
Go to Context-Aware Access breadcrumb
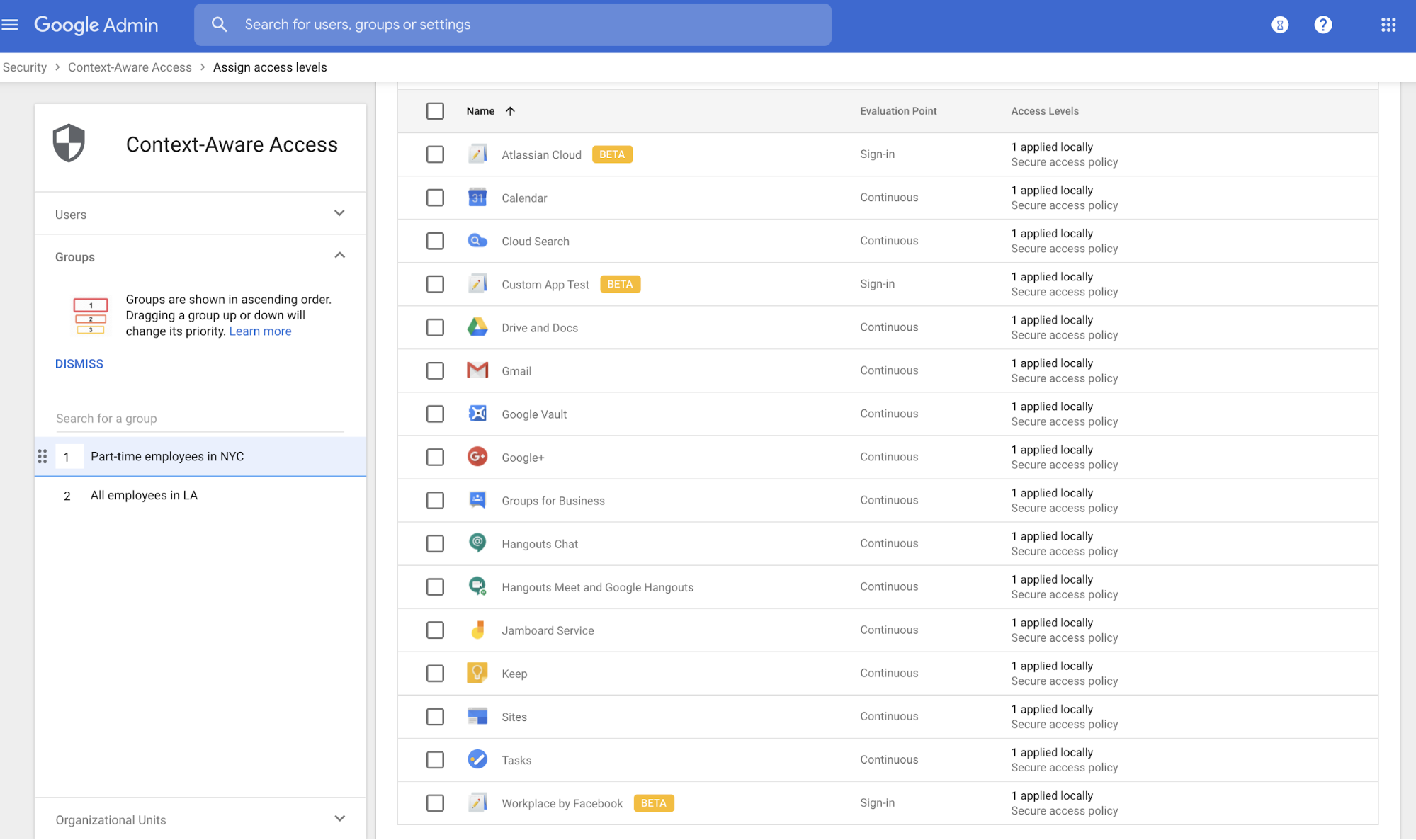point(130,67)
